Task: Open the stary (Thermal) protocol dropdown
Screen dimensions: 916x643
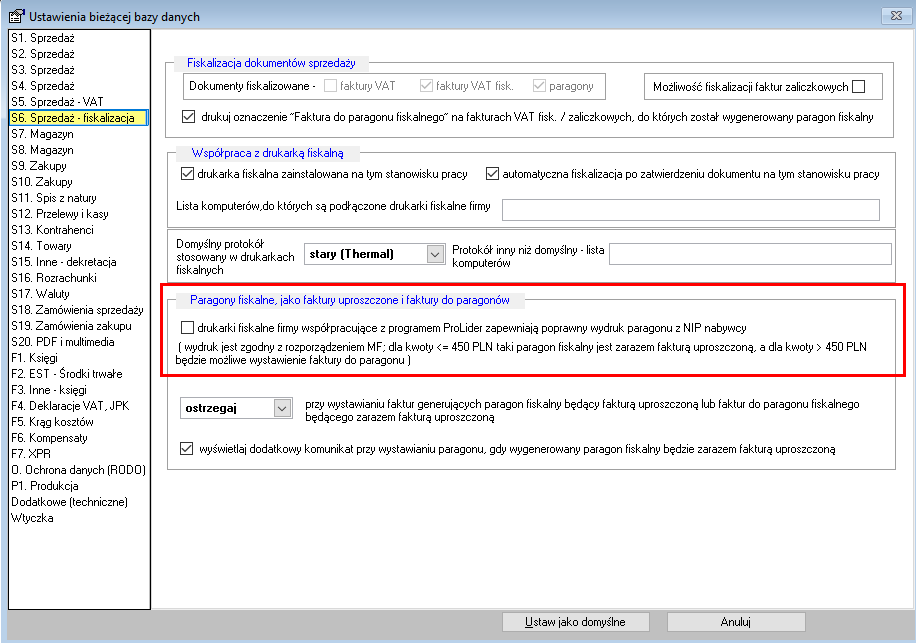Action: click(x=435, y=254)
